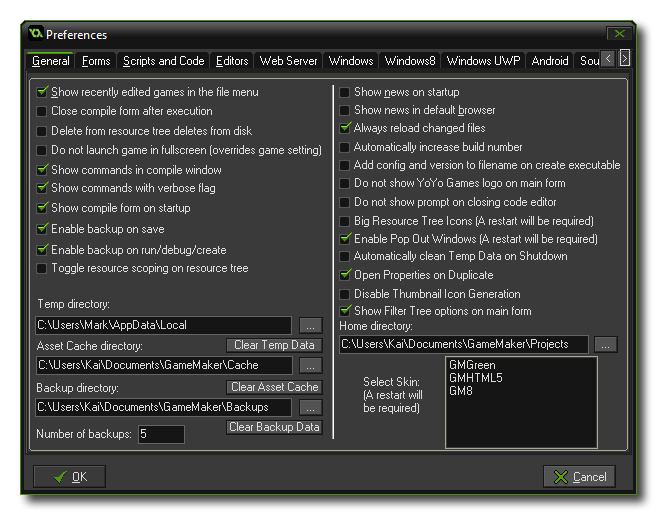Uncheck Always reload changed files
The height and width of the screenshot is (515, 657).
pyautogui.click(x=345, y=128)
